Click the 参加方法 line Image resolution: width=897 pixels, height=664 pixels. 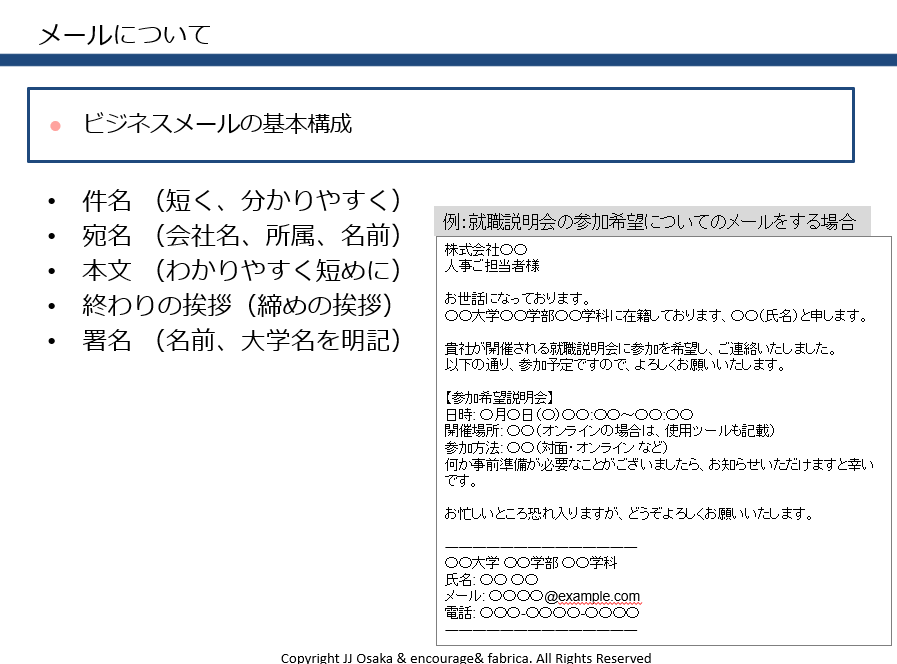pos(556,448)
